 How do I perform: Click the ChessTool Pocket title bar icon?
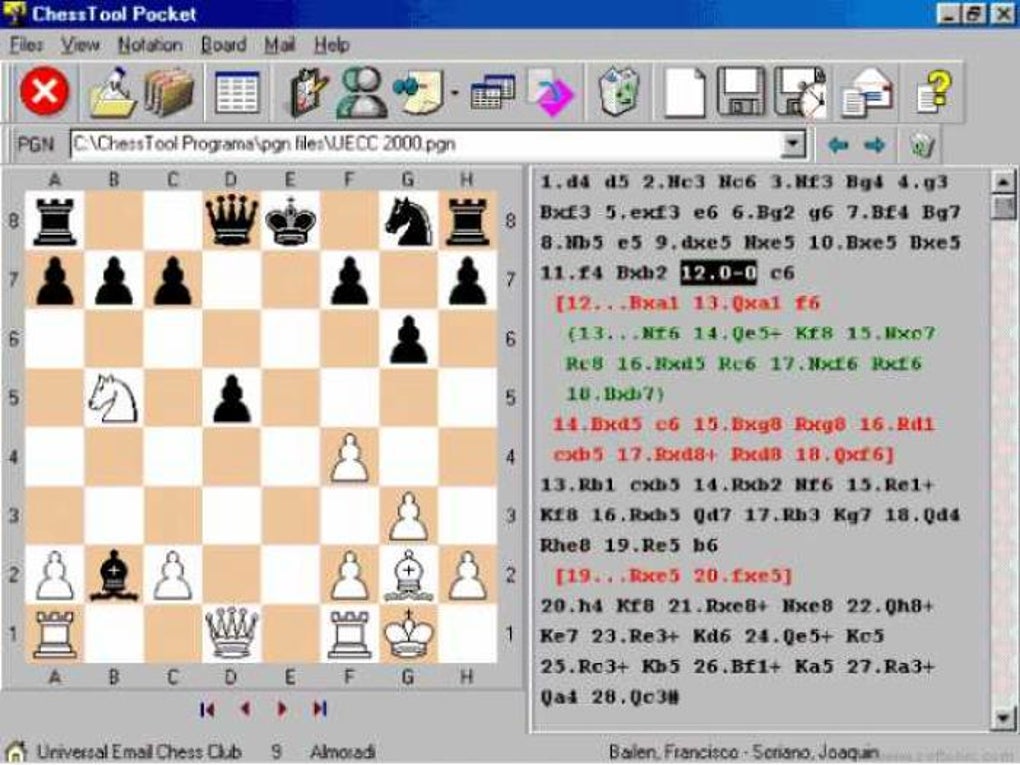pos(14,13)
